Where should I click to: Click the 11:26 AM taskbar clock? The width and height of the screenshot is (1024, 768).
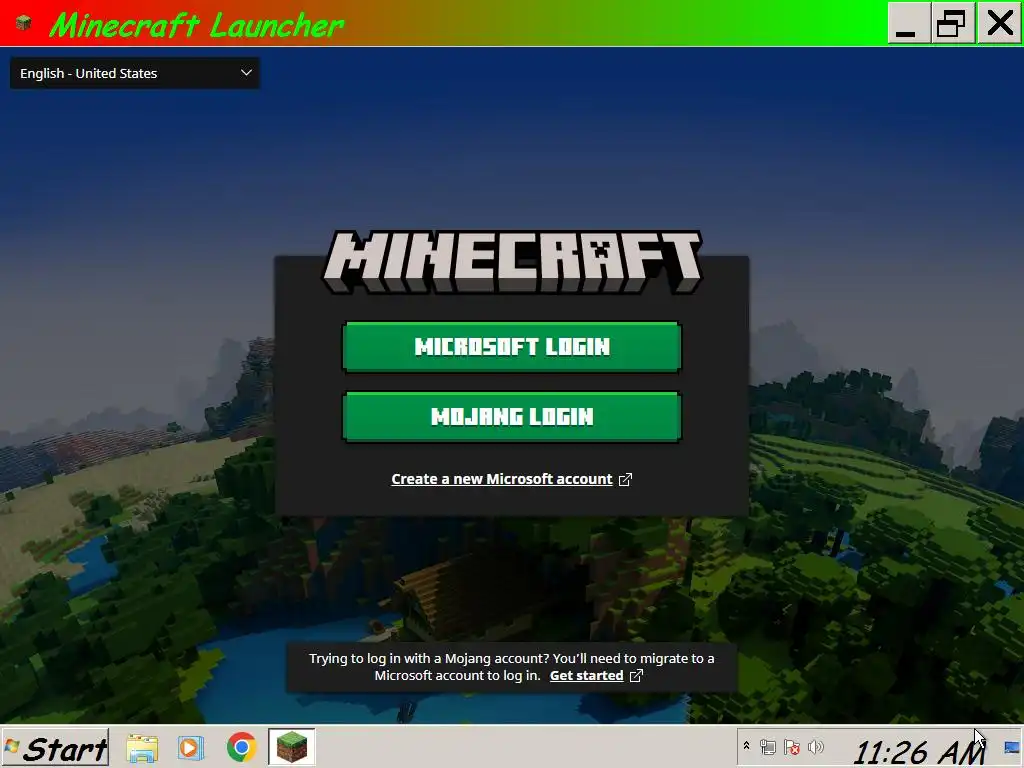(918, 751)
